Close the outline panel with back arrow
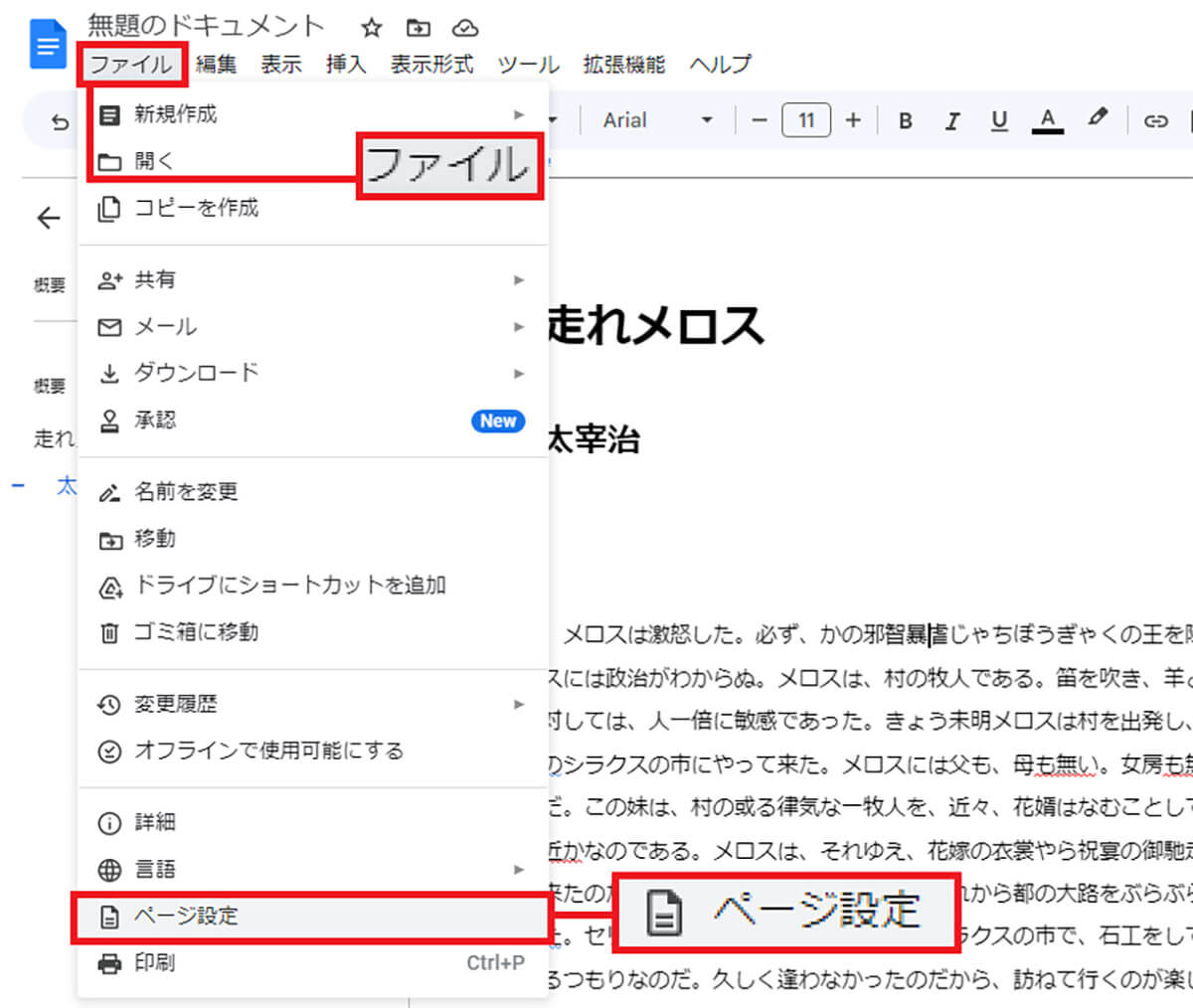 pyautogui.click(x=48, y=218)
